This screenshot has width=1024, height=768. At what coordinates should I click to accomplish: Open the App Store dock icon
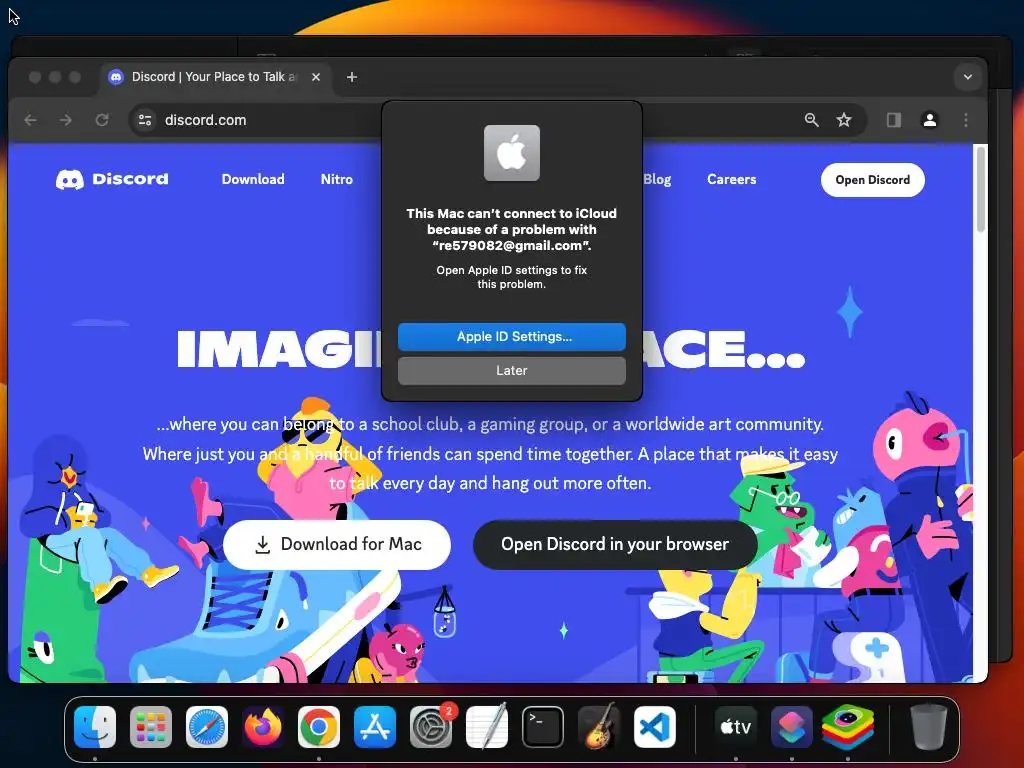[x=375, y=727]
